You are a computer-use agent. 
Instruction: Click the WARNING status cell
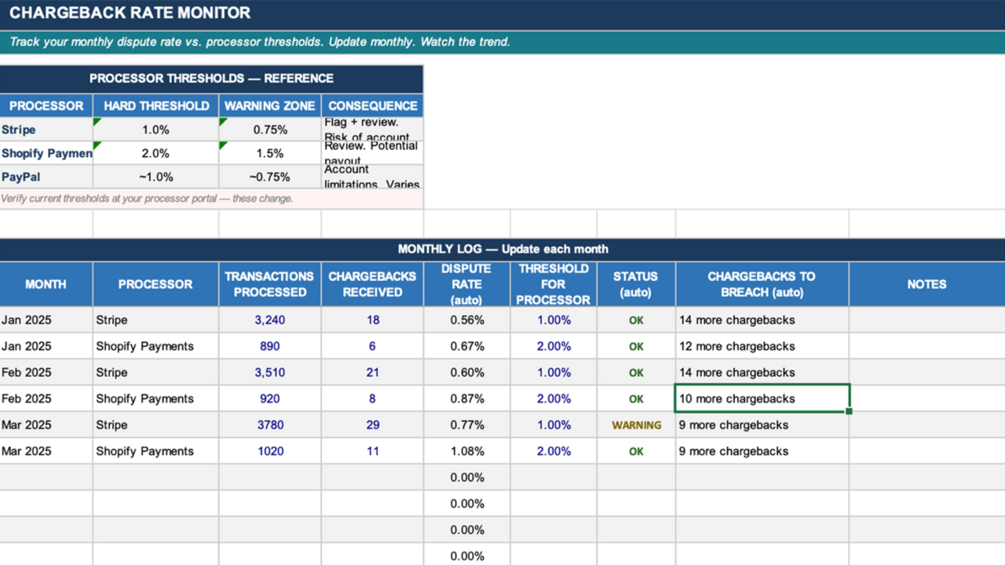point(636,425)
